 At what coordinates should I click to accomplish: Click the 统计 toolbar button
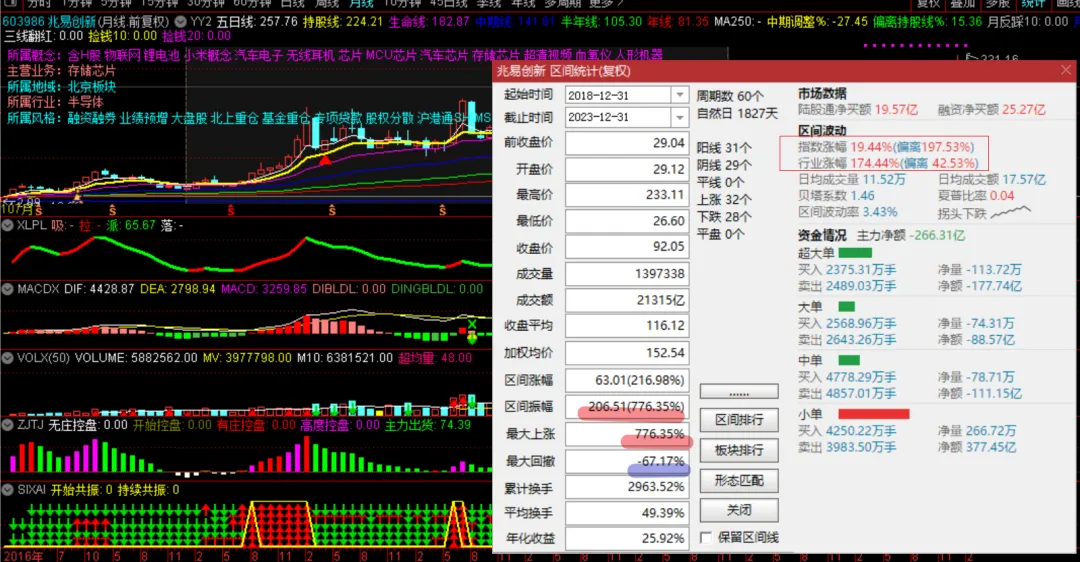[1033, 3]
